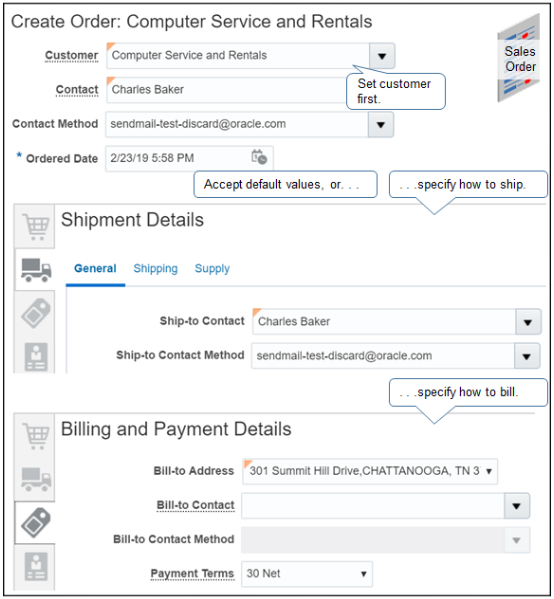Click the Contact label link
The height and width of the screenshot is (599, 554).
77,90
